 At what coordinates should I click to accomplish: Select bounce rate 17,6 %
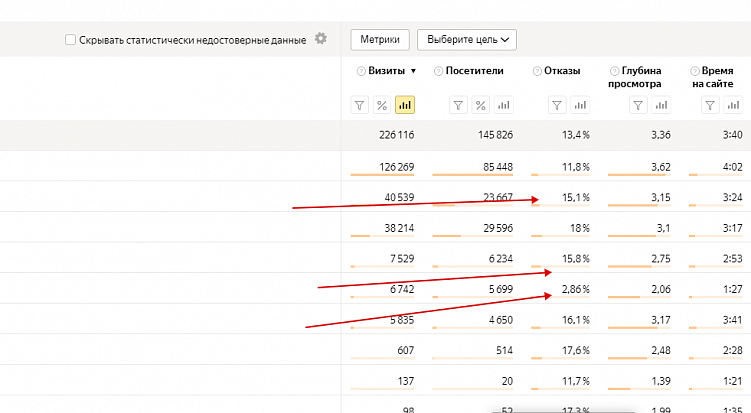pos(576,351)
